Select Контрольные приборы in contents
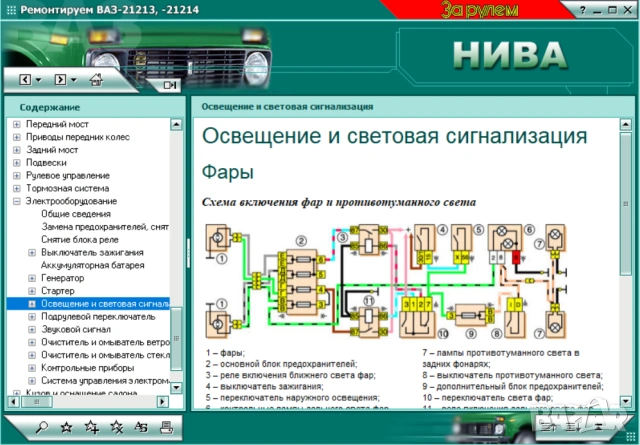 88,368
